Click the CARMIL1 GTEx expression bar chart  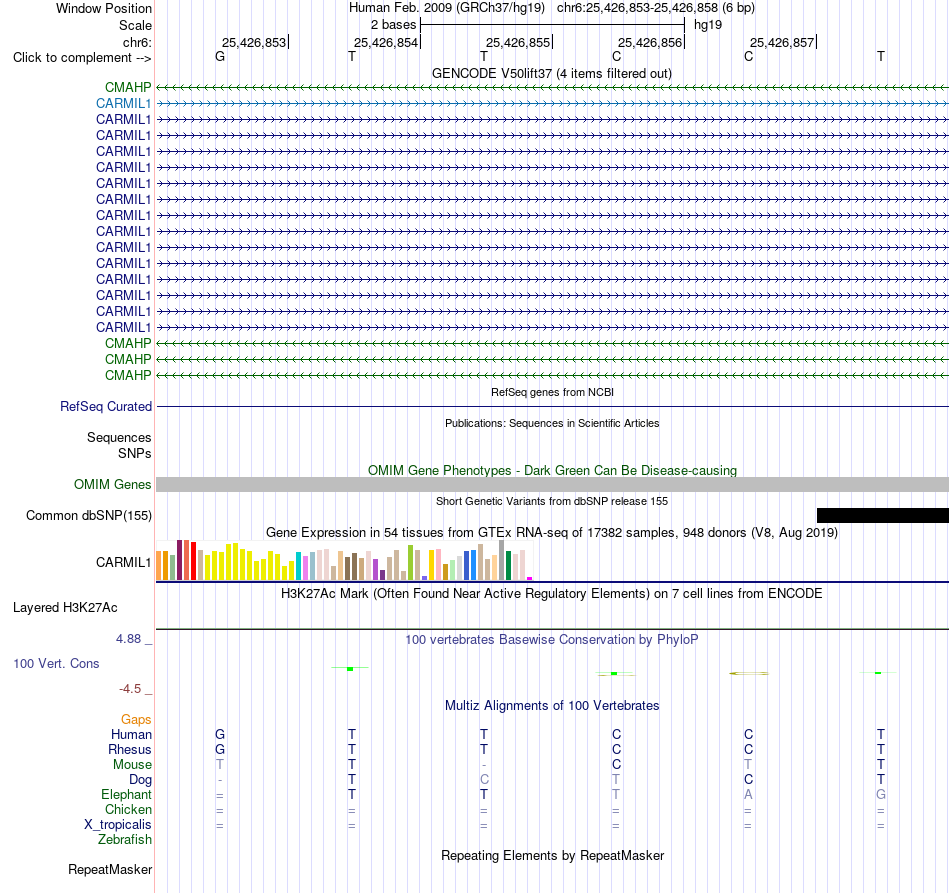344,561
